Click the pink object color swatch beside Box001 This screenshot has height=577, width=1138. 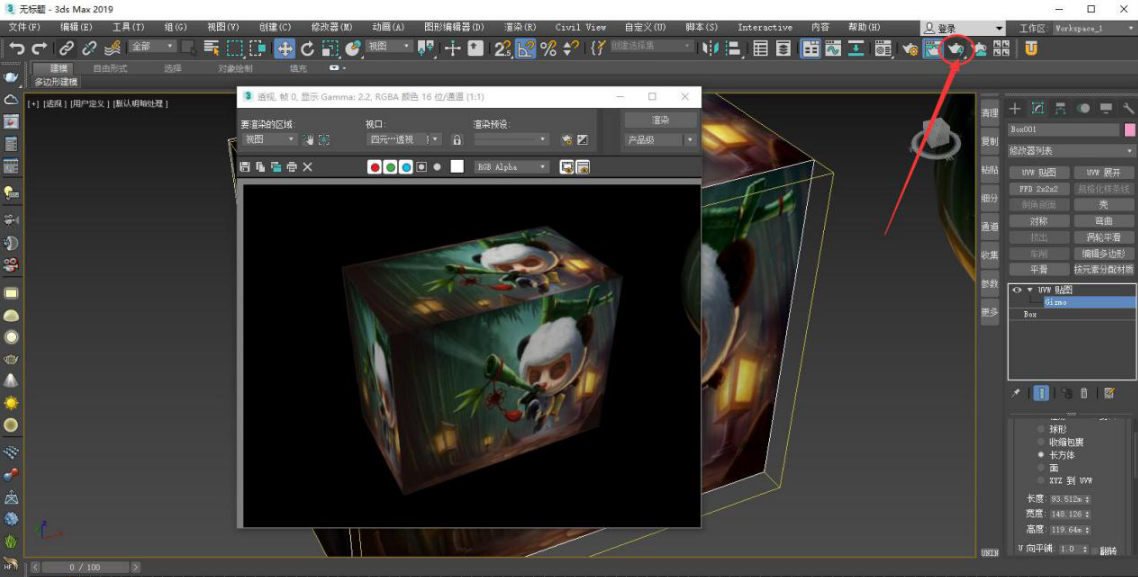1129,130
